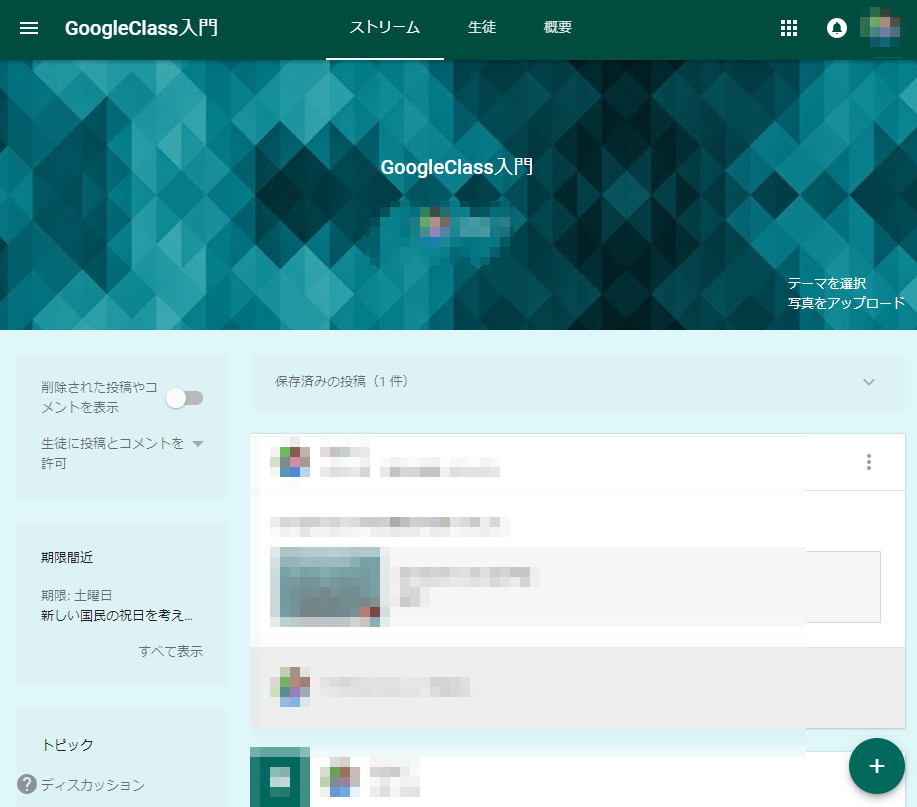Open the notifications bell
917x807 pixels.
(836, 27)
